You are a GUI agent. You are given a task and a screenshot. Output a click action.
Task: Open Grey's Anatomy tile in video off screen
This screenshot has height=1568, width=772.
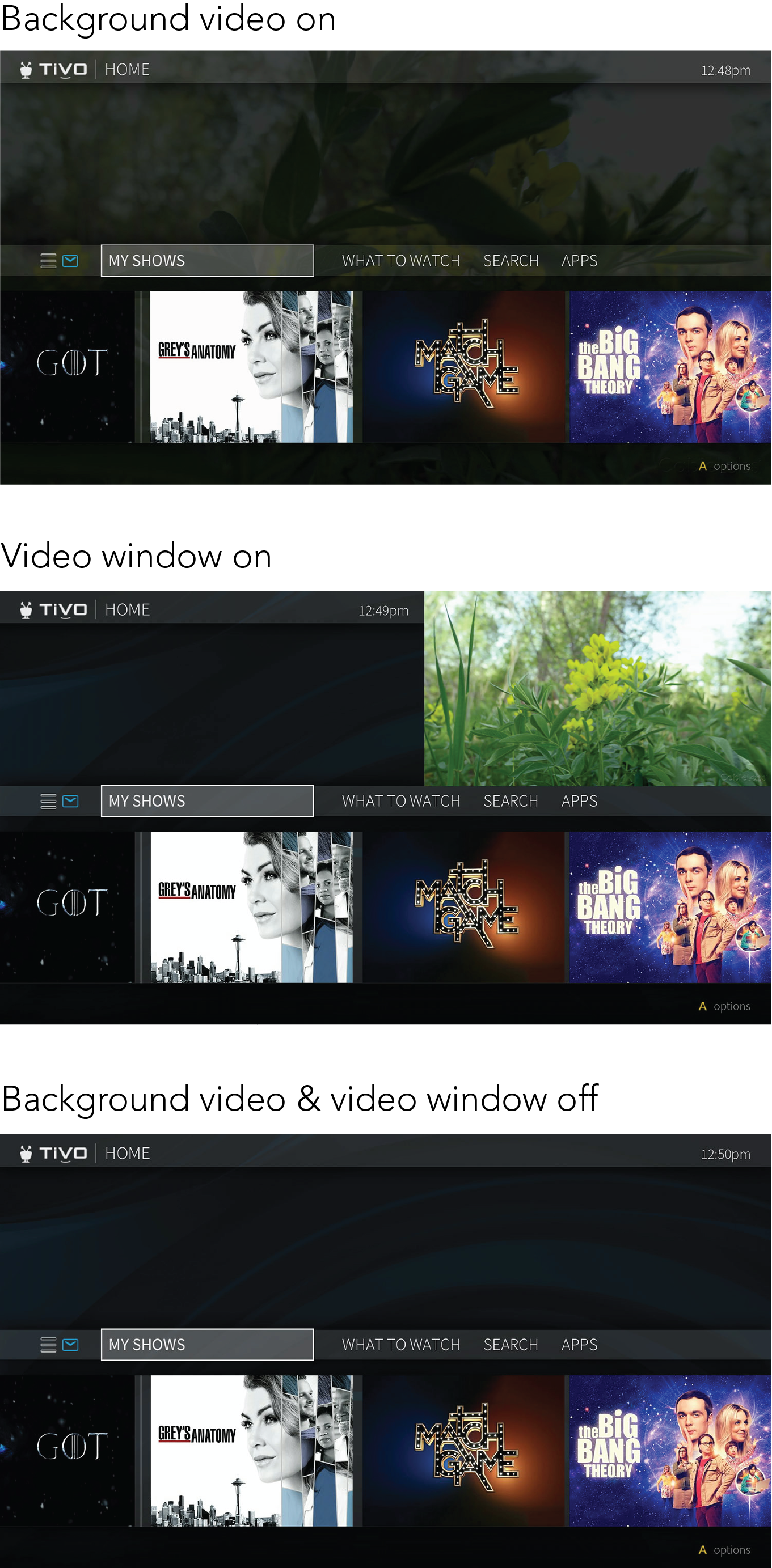pyautogui.click(x=251, y=1451)
